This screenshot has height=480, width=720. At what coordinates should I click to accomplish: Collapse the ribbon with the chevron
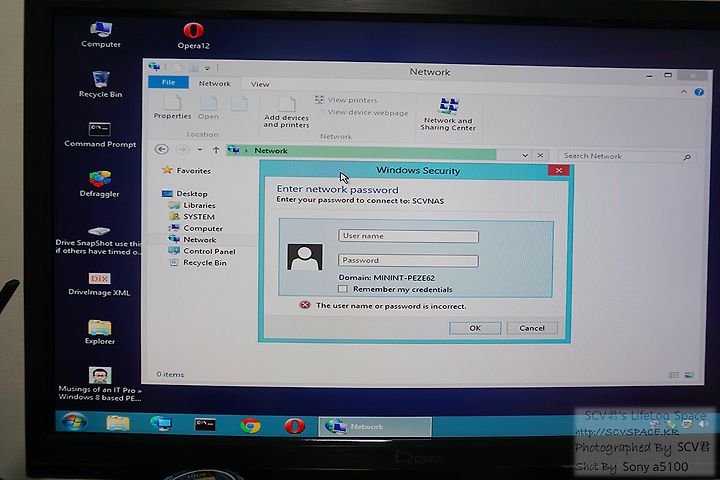pyautogui.click(x=684, y=92)
